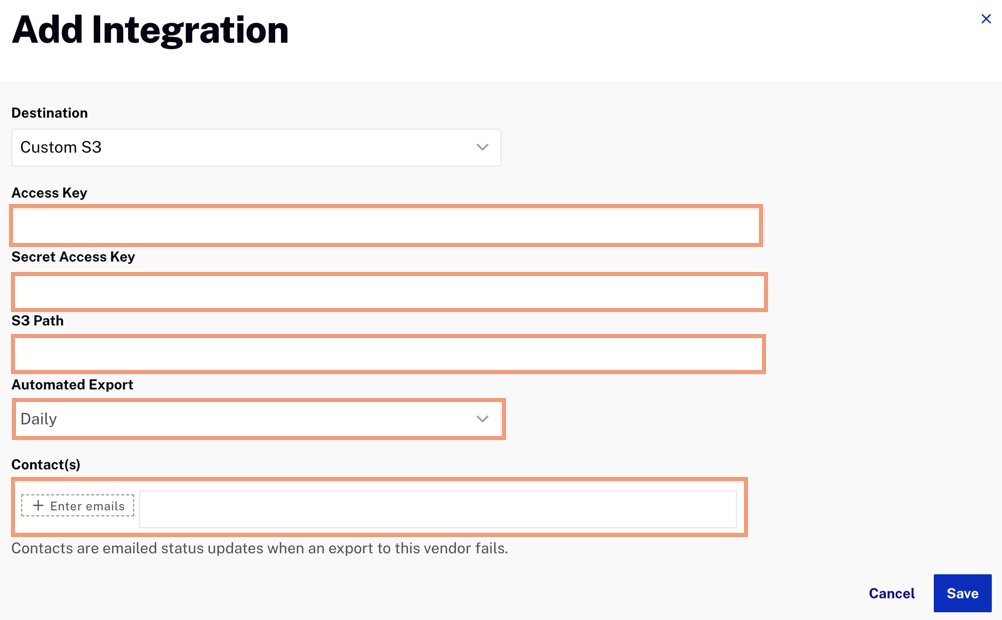The image size is (1002, 620).
Task: Click the Automated Export label
Action: pyautogui.click(x=72, y=385)
